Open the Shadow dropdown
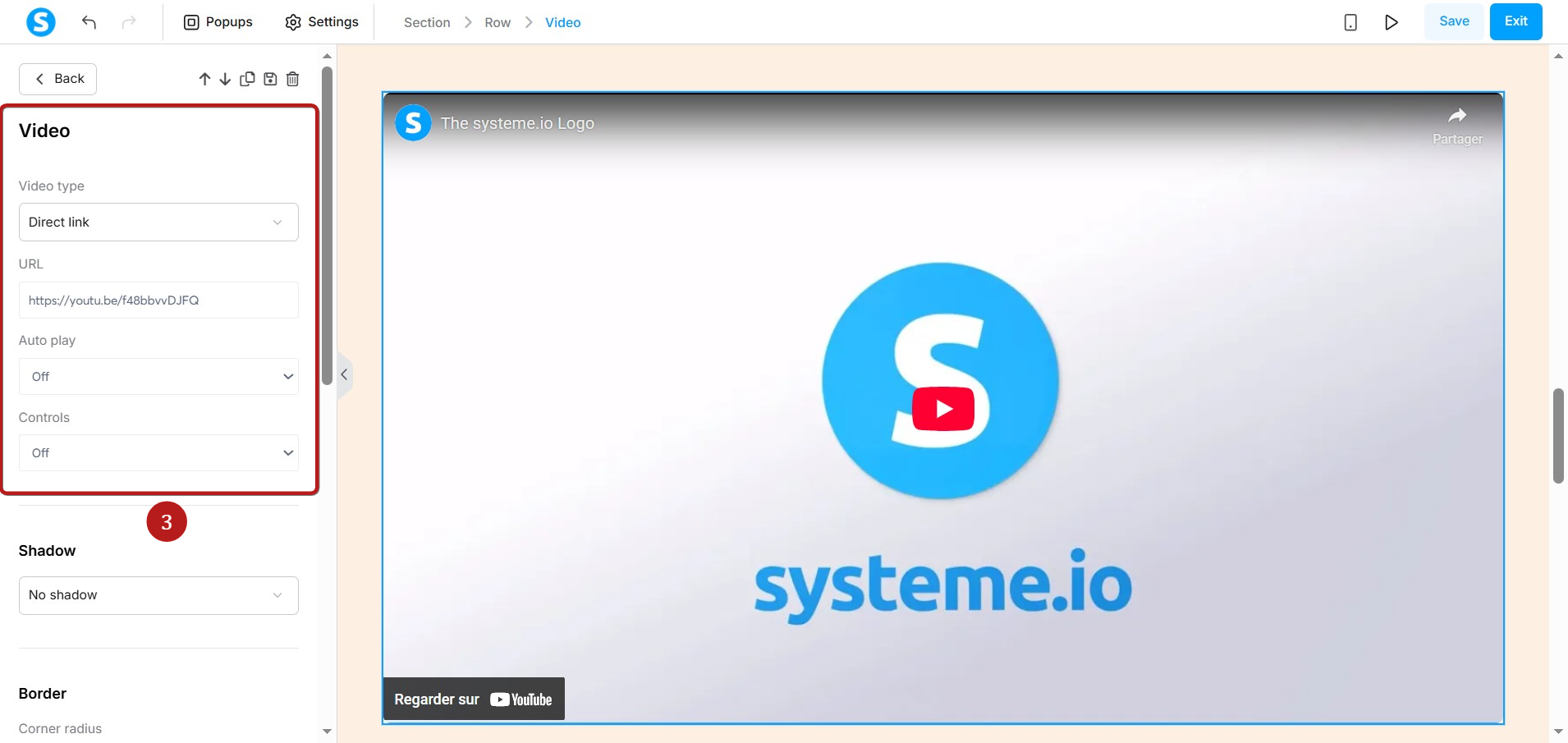Image resolution: width=1568 pixels, height=743 pixels. 158,595
